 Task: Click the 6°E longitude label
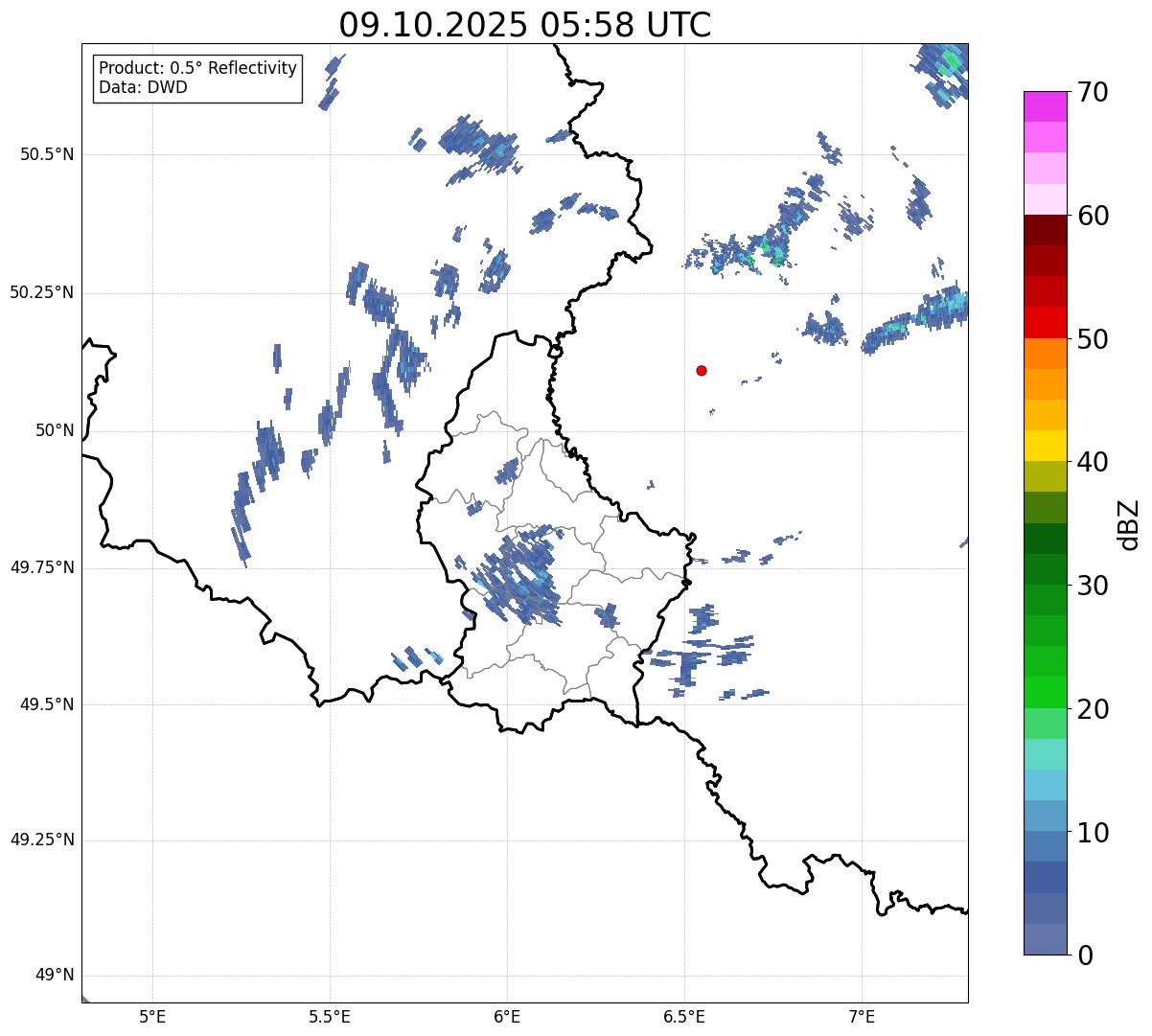pyautogui.click(x=507, y=1016)
